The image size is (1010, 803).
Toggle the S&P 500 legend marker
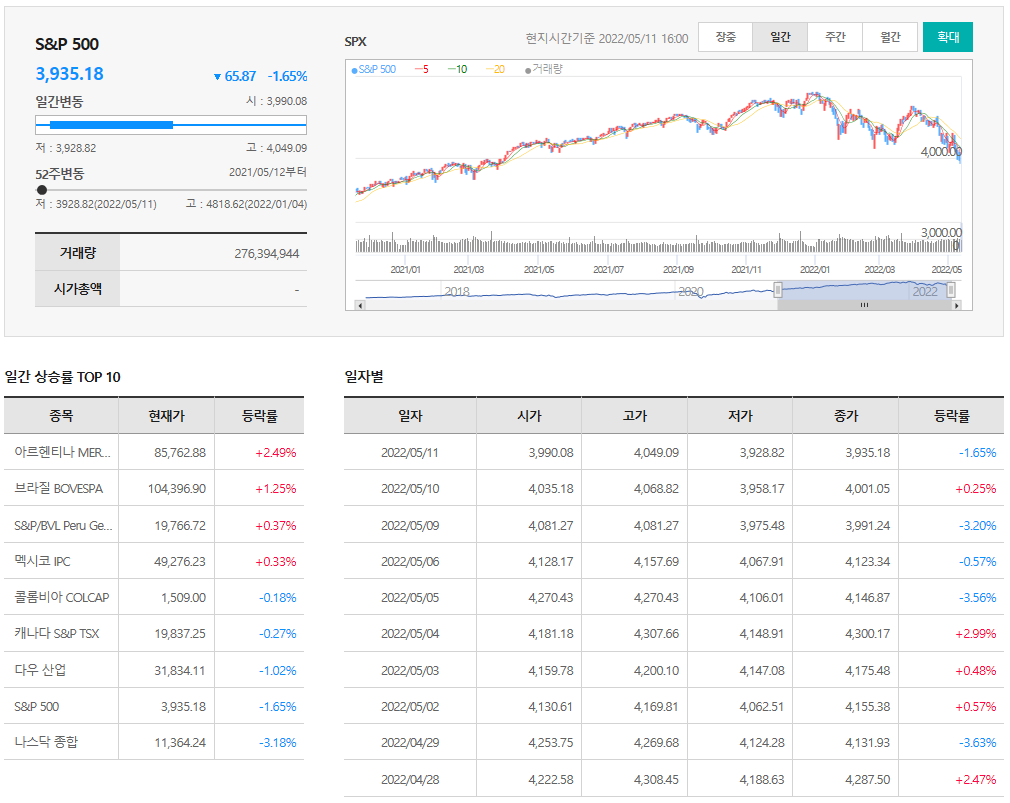click(x=374, y=69)
